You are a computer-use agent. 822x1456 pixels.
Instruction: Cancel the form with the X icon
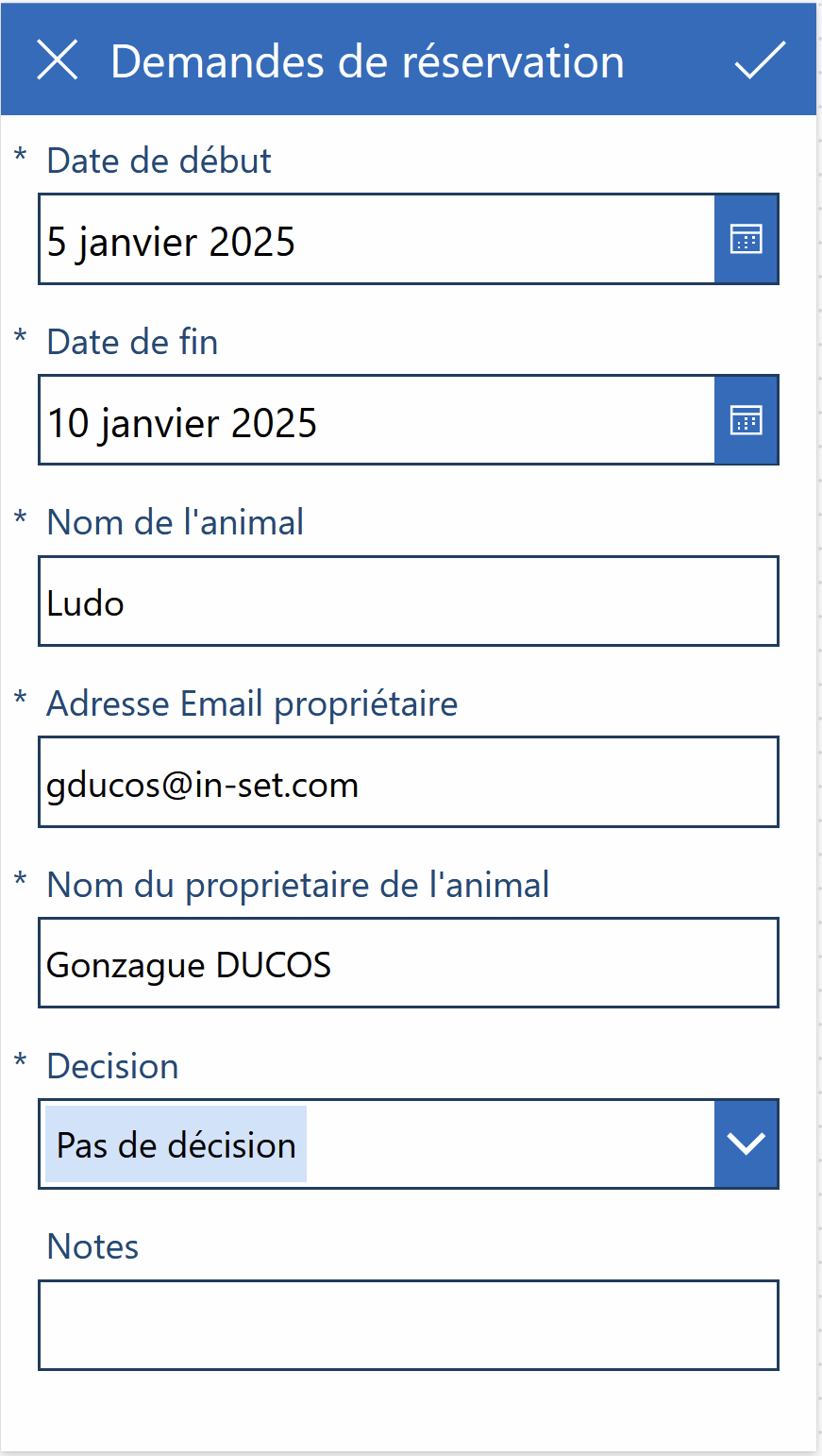(x=58, y=60)
